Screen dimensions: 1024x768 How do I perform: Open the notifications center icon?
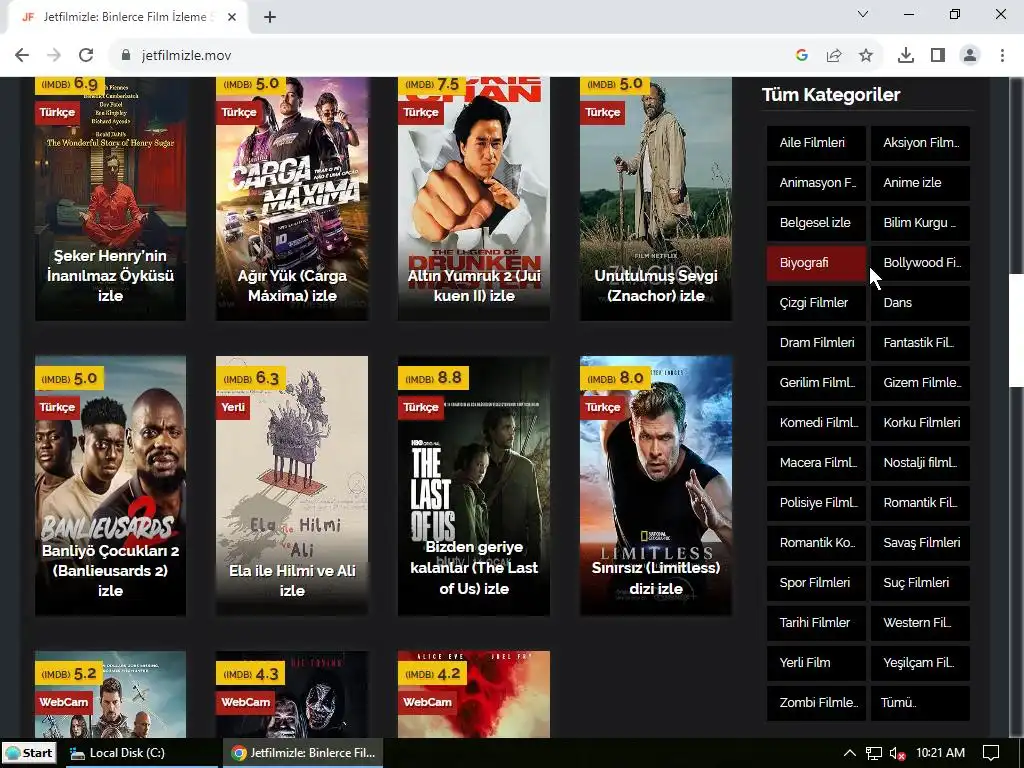pos(991,753)
